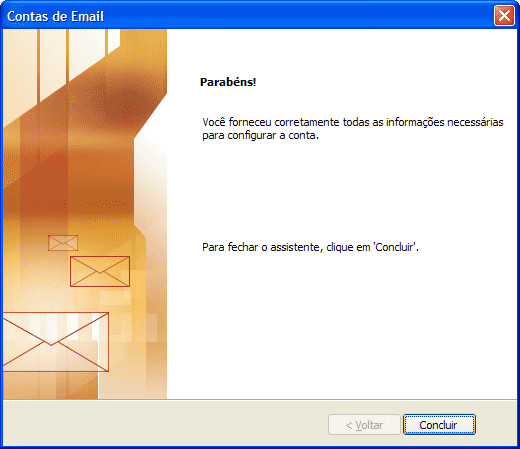Click the medium envelope icon in banner
This screenshot has height=449, width=520.
tap(100, 271)
